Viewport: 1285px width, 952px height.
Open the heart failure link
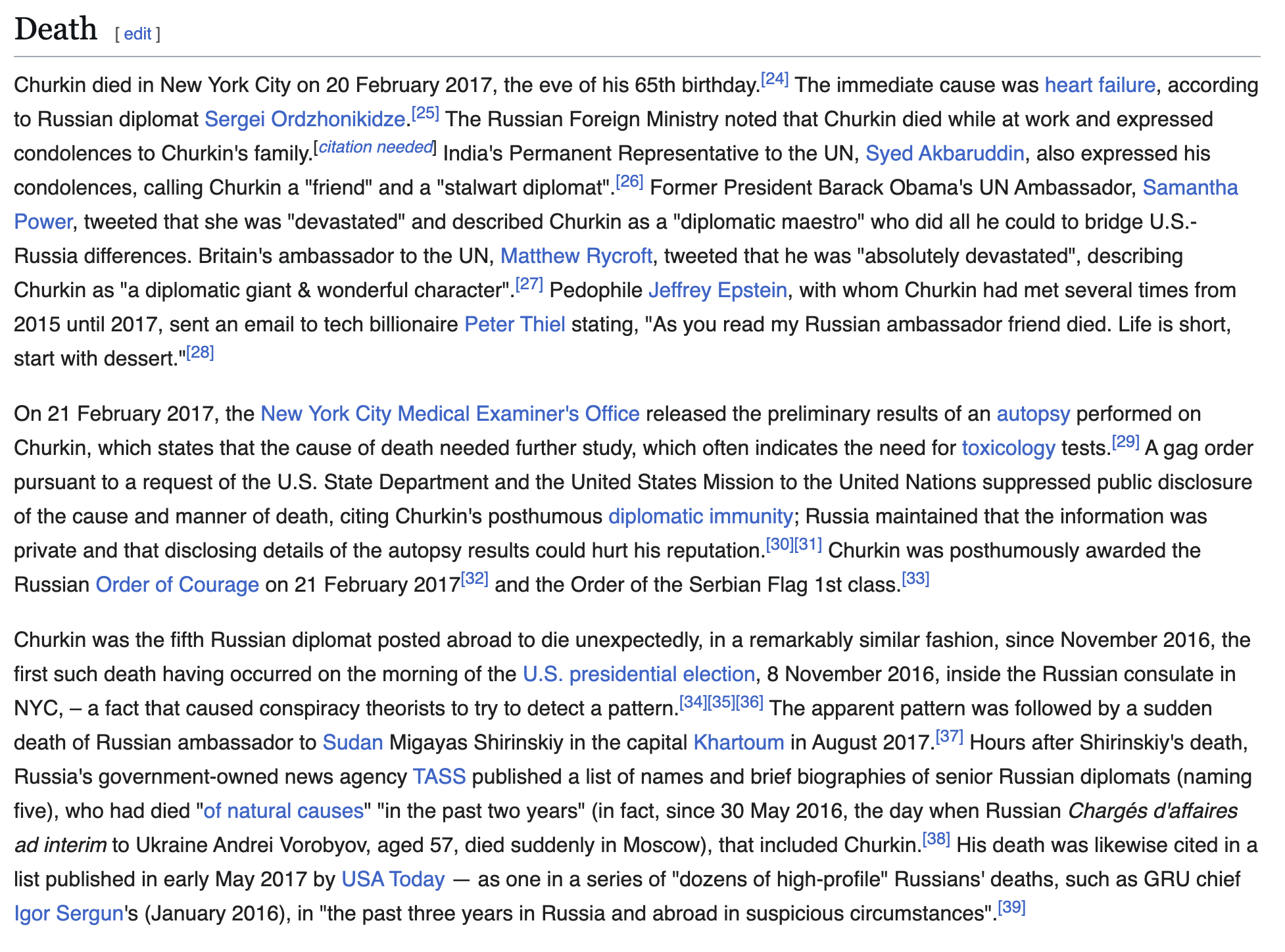tap(1100, 85)
